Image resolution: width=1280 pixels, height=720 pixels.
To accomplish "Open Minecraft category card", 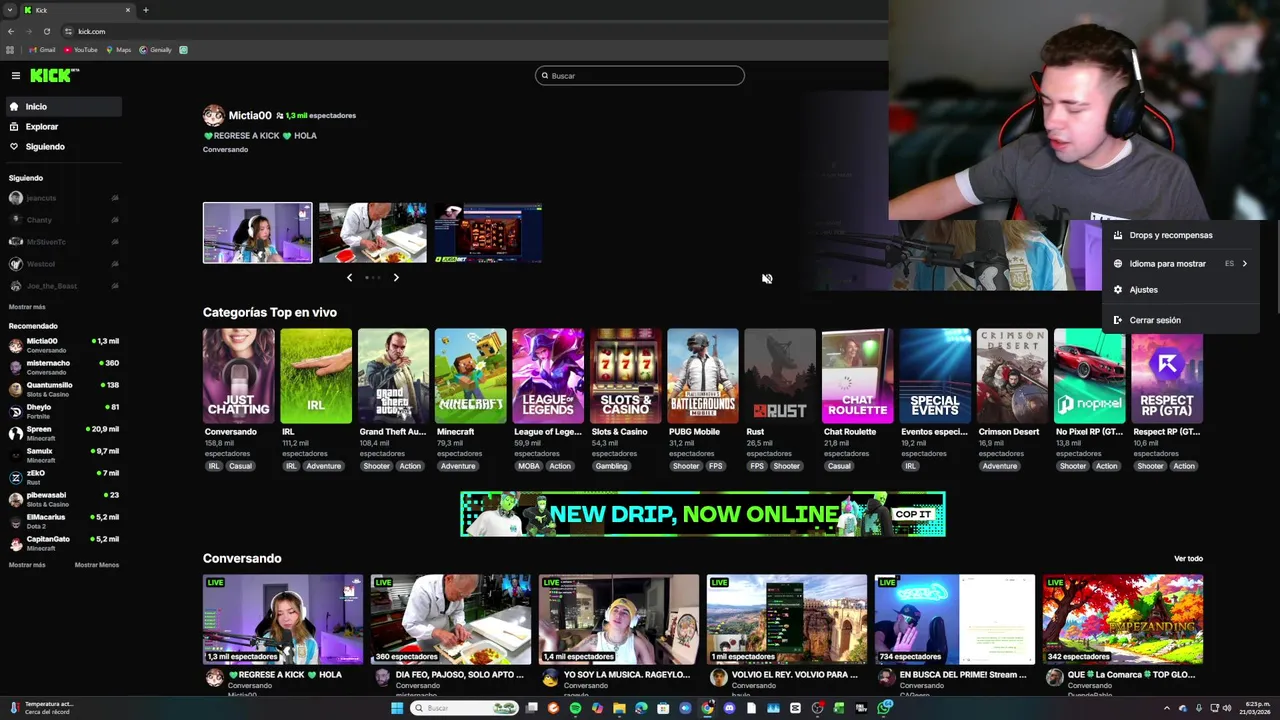I will [x=470, y=376].
